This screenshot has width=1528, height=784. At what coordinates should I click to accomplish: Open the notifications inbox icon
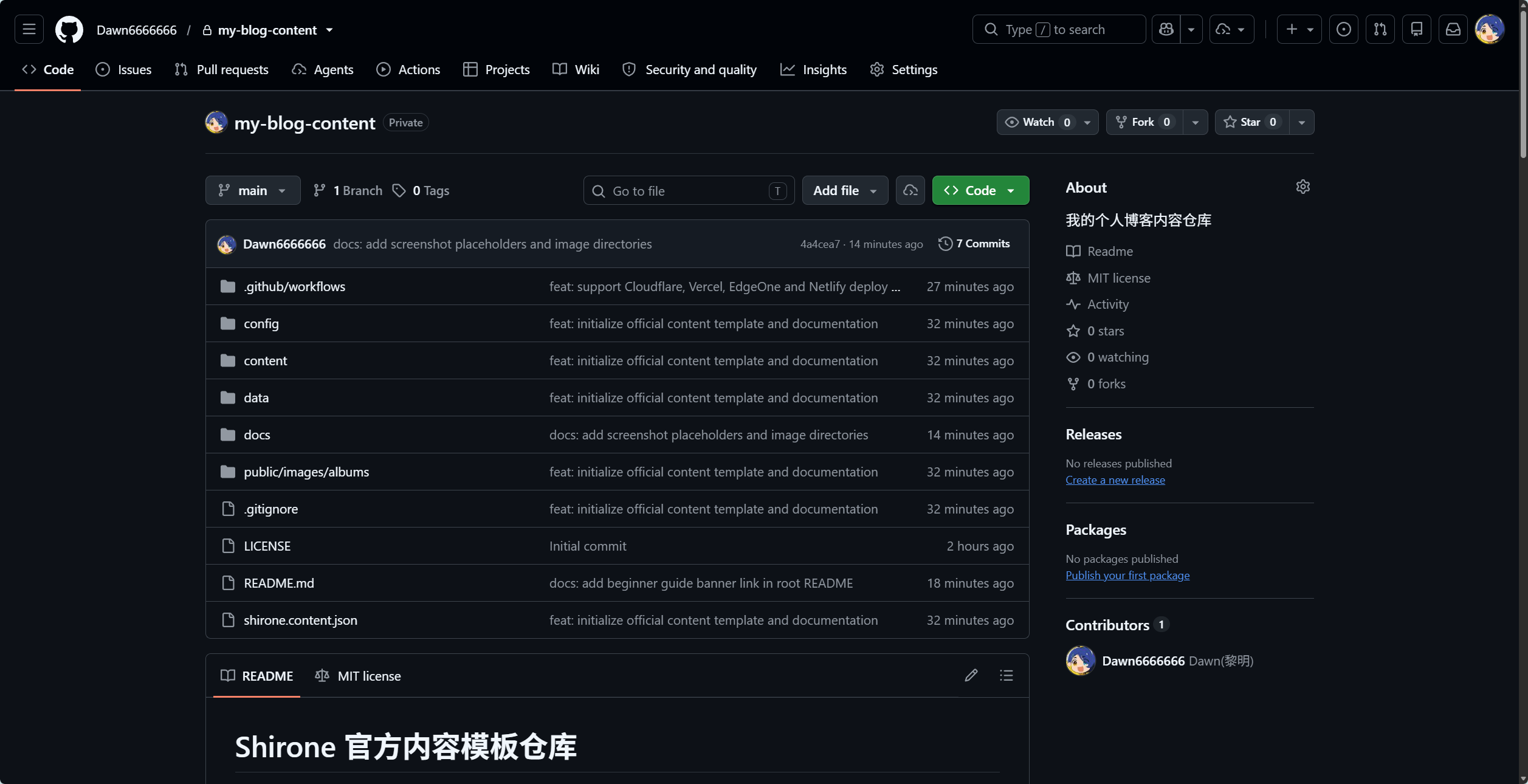coord(1453,29)
